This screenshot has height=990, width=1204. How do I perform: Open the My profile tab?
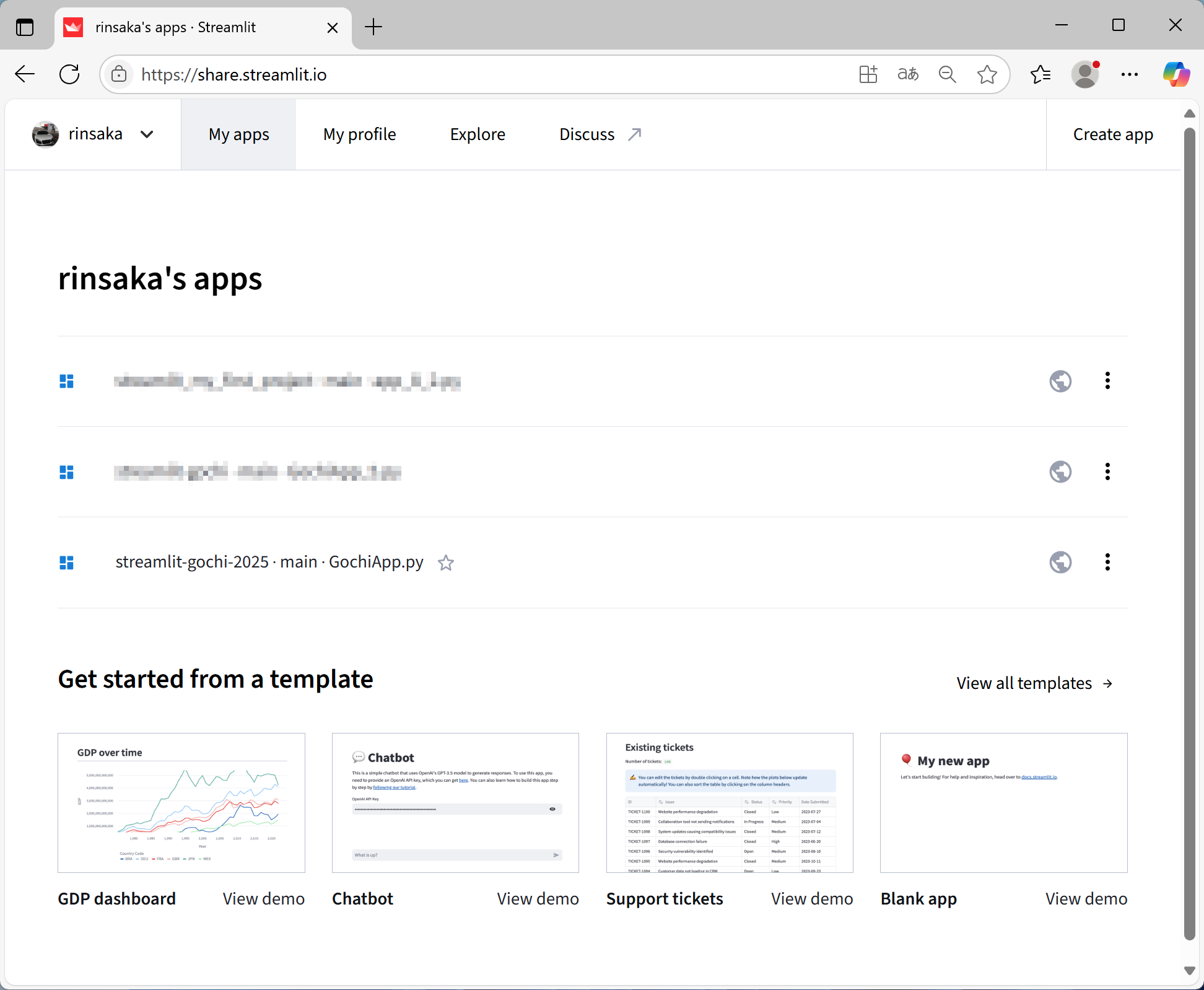click(359, 134)
